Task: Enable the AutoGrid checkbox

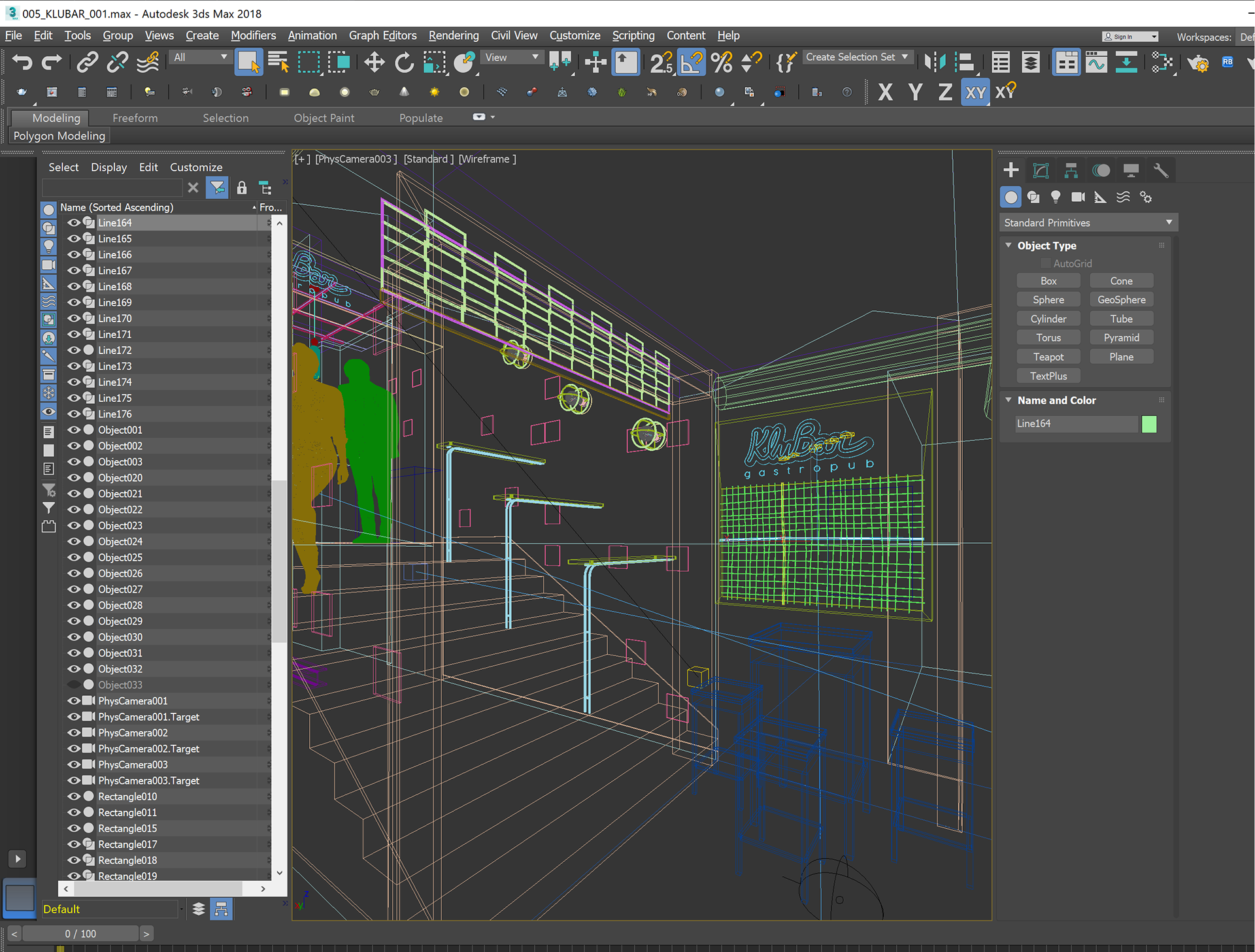Action: [x=1046, y=263]
